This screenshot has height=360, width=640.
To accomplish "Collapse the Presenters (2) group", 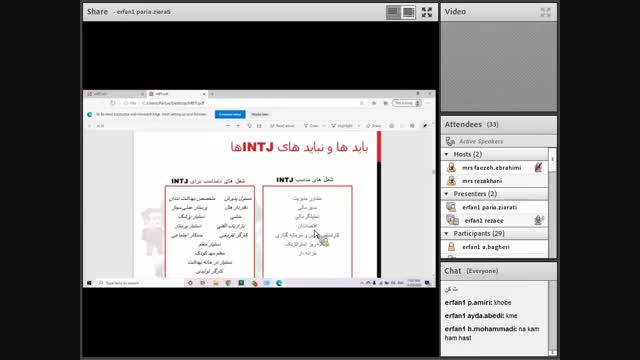I will [447, 194].
